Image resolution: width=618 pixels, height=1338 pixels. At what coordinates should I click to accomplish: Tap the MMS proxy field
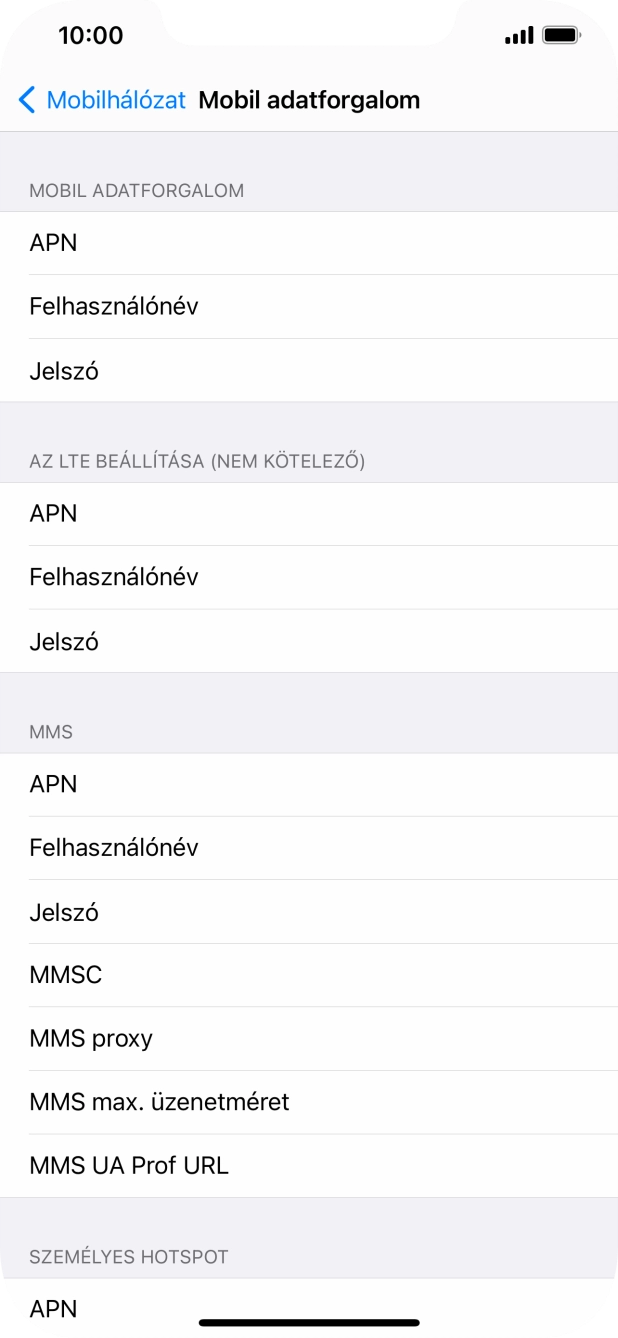pos(309,1039)
